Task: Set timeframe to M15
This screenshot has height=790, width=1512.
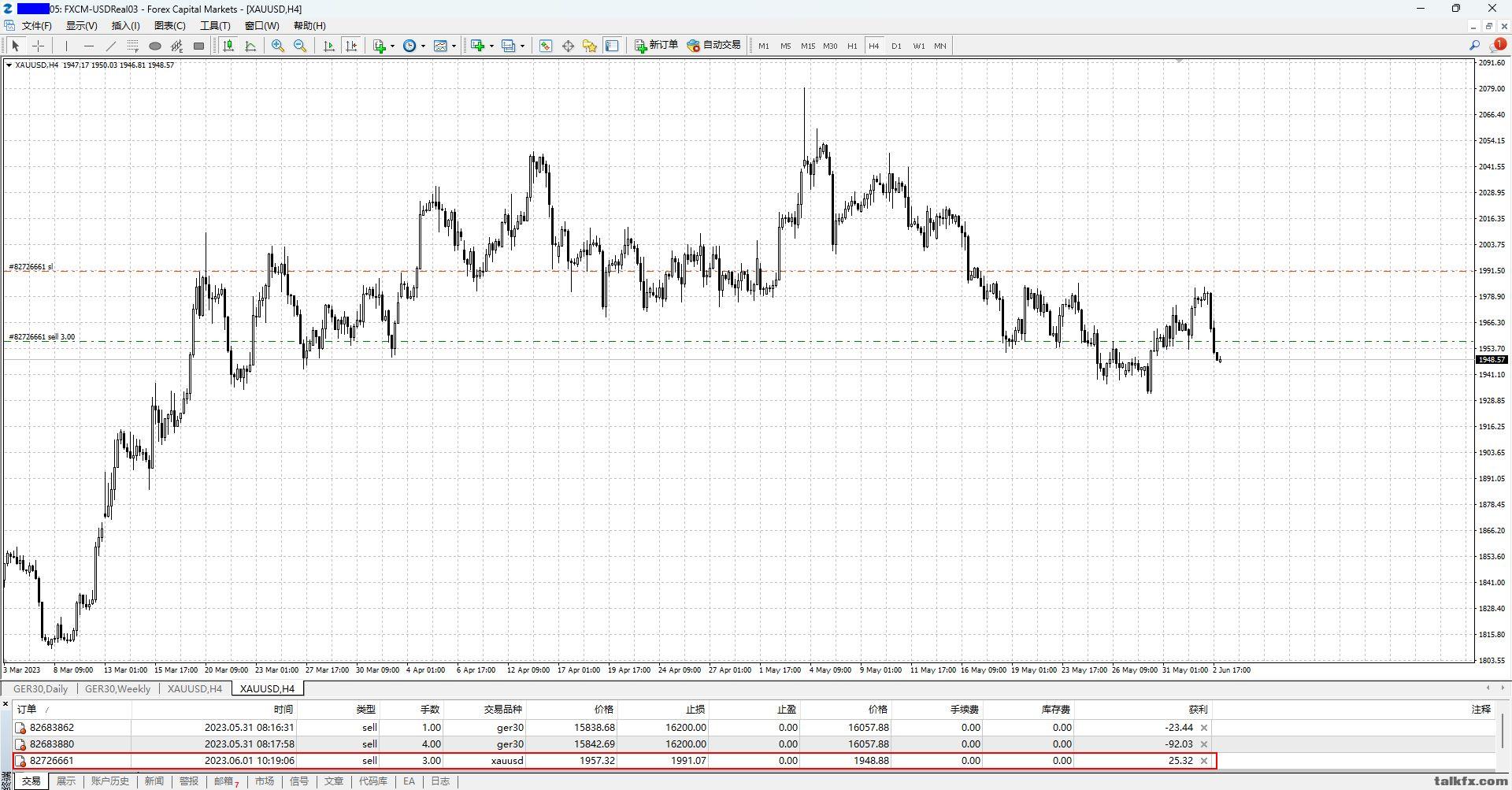Action: tap(808, 46)
